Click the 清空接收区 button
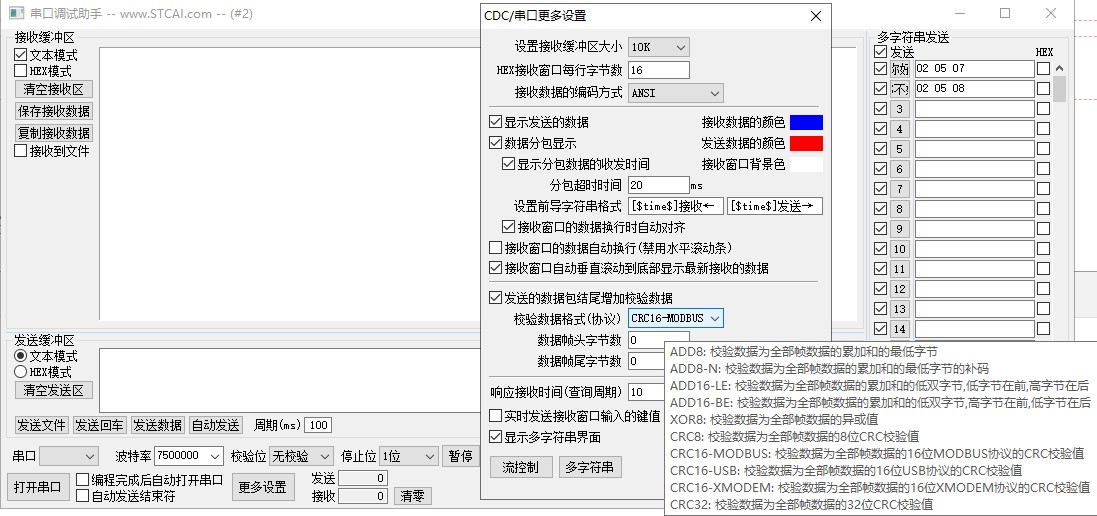 (x=53, y=89)
